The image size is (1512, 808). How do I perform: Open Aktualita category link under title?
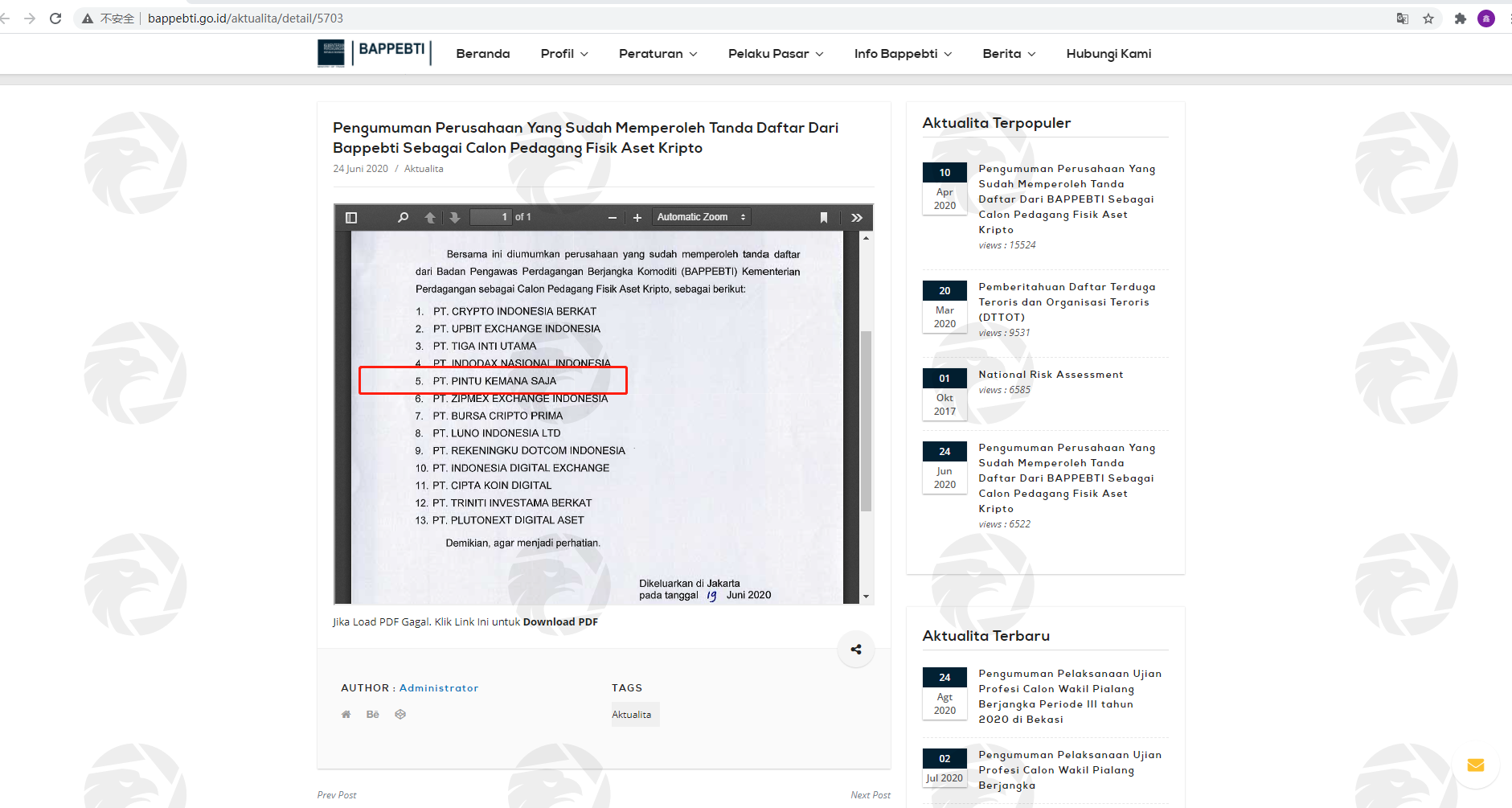tap(424, 169)
